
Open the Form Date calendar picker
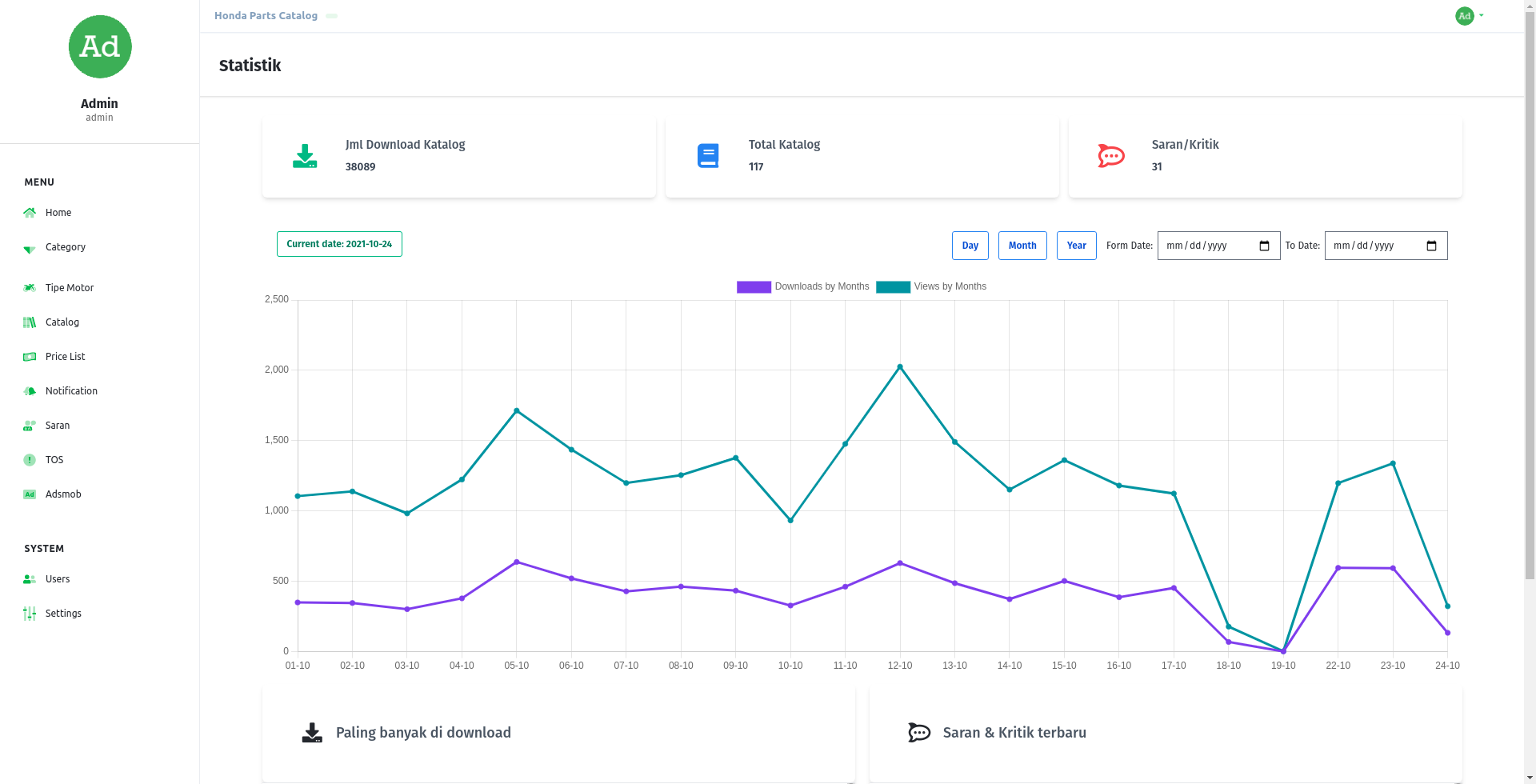[1264, 246]
